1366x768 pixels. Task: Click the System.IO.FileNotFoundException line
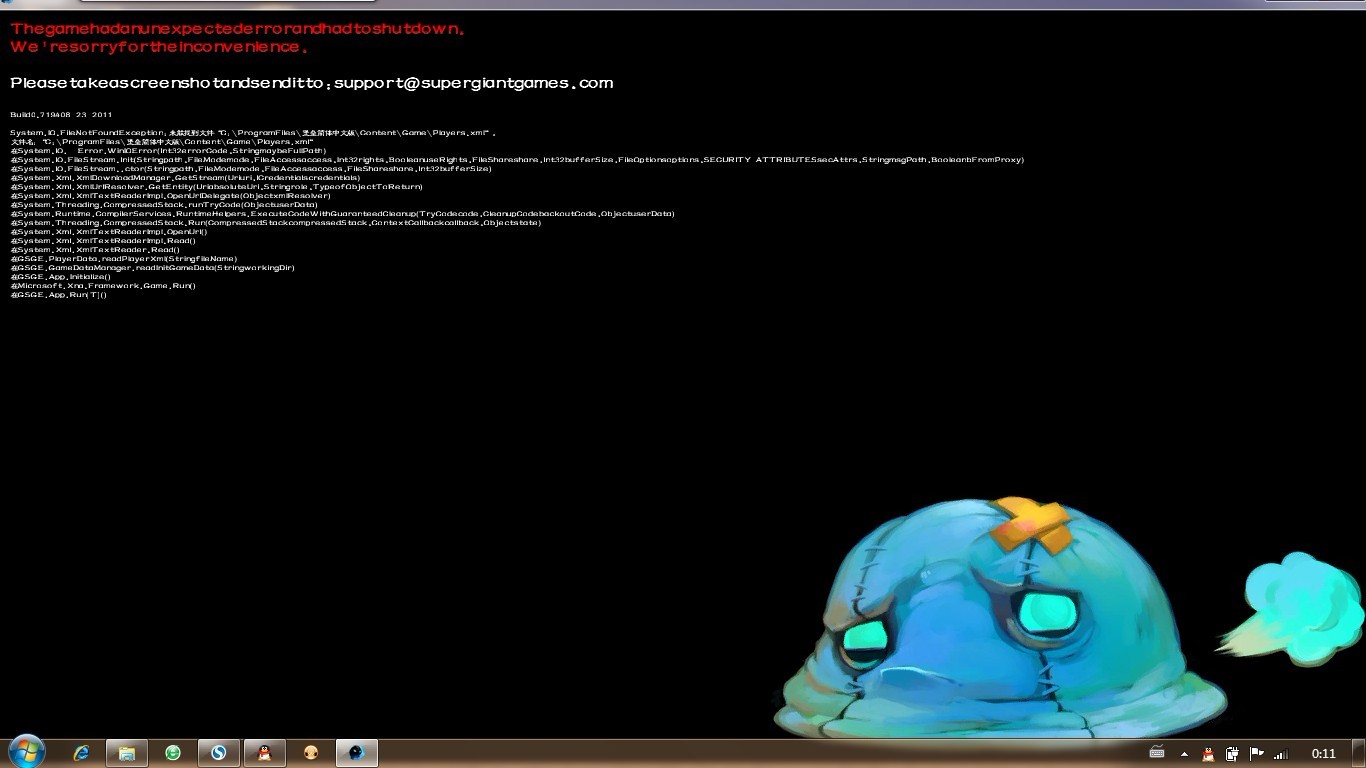(253, 133)
